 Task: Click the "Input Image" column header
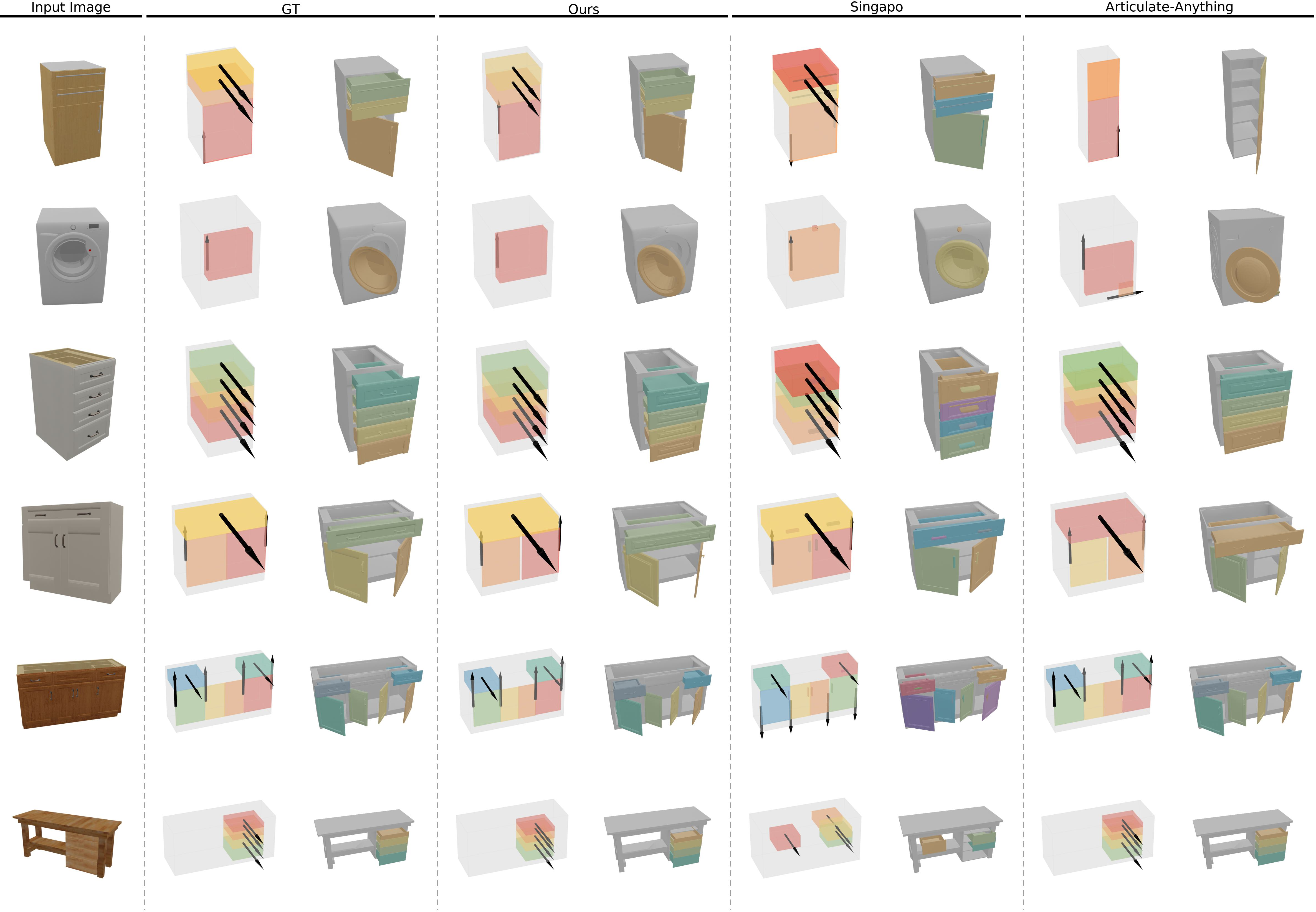pyautogui.click(x=71, y=7)
